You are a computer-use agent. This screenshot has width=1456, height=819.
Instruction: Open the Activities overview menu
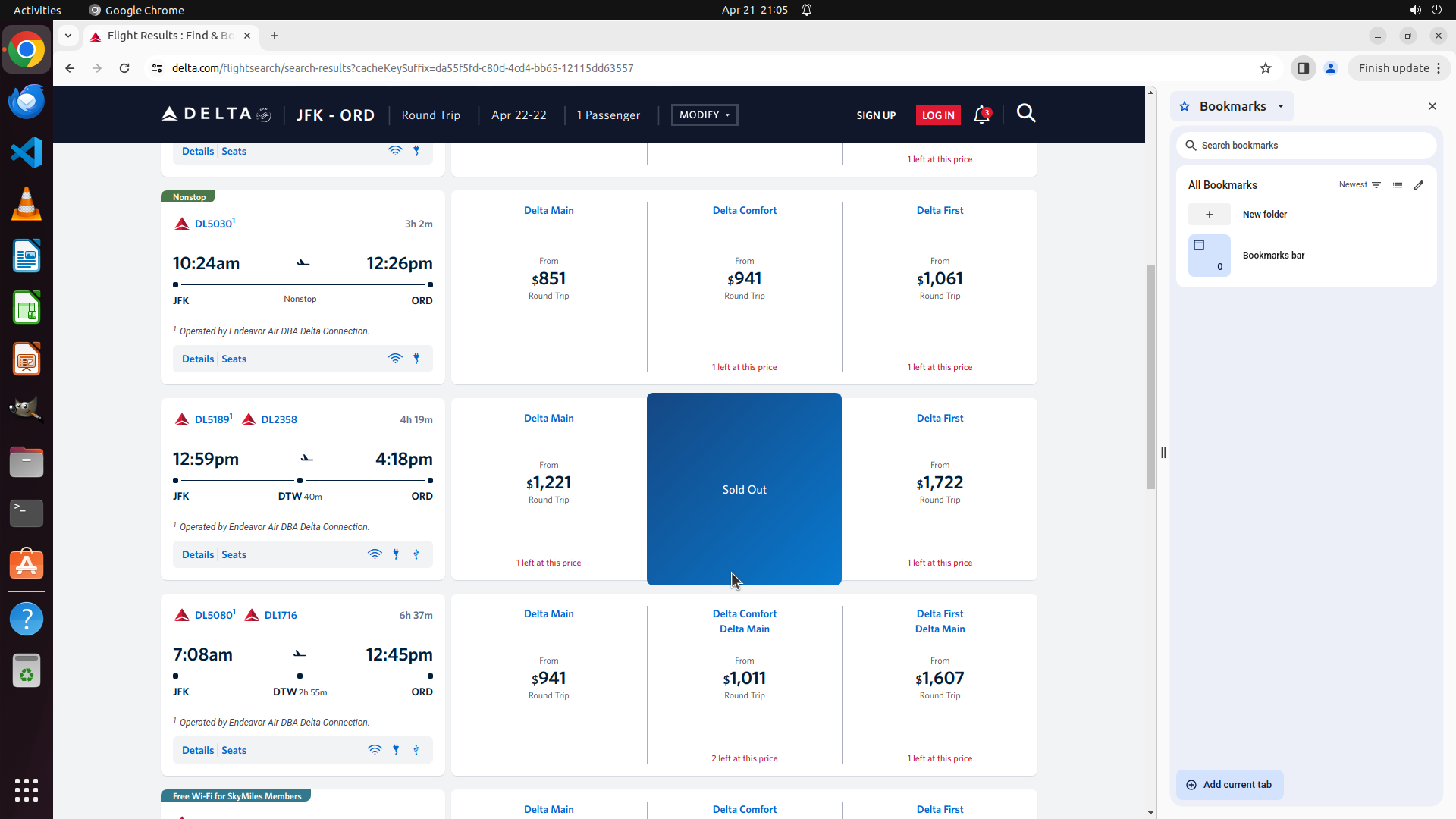click(x=37, y=10)
